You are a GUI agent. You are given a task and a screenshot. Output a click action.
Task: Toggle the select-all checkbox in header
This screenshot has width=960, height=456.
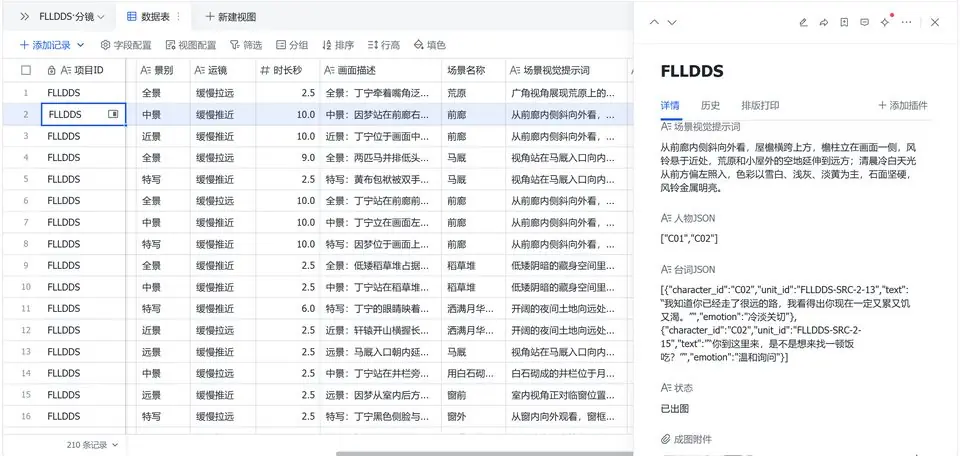[26, 70]
